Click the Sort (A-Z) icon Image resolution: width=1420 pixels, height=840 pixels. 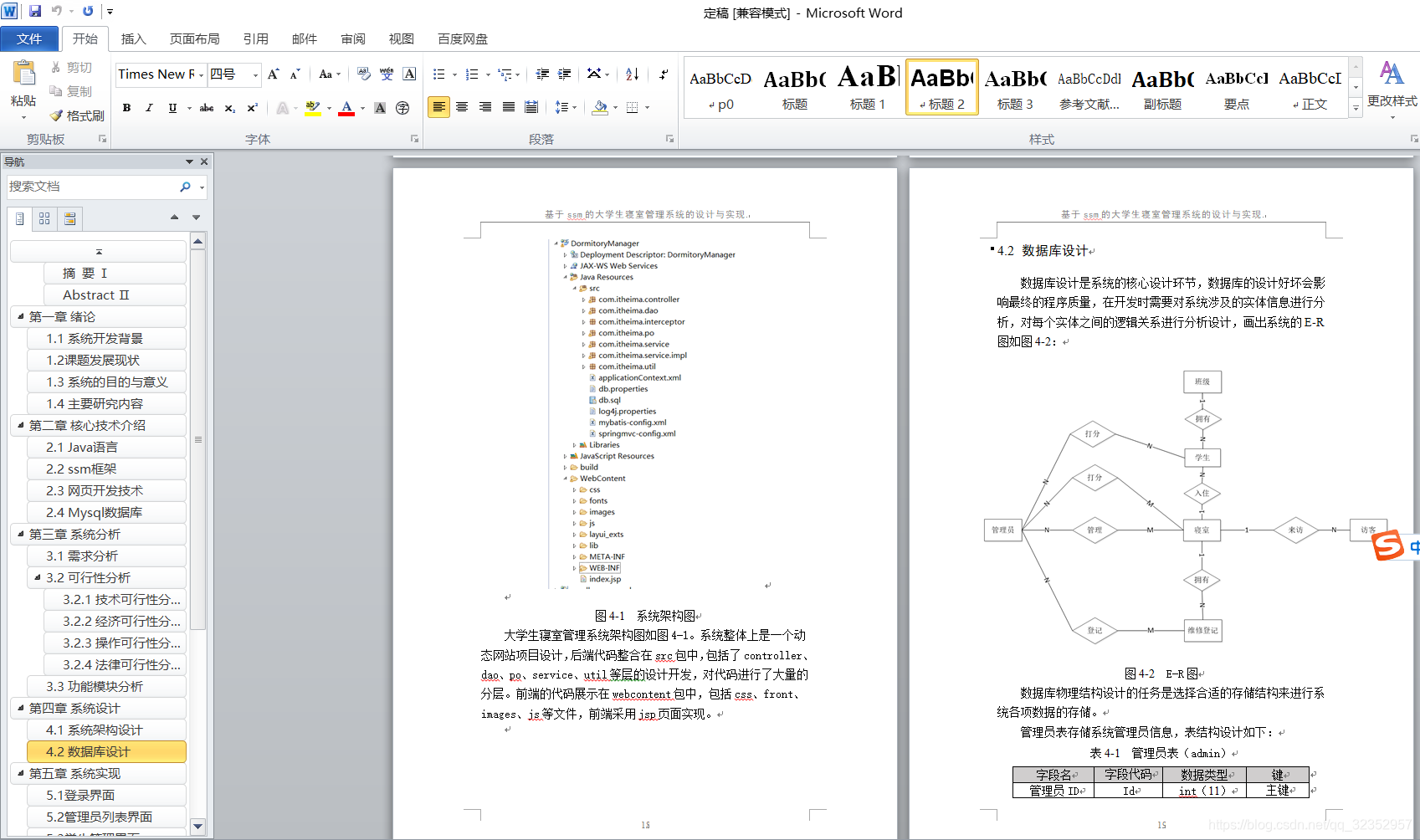coord(633,74)
